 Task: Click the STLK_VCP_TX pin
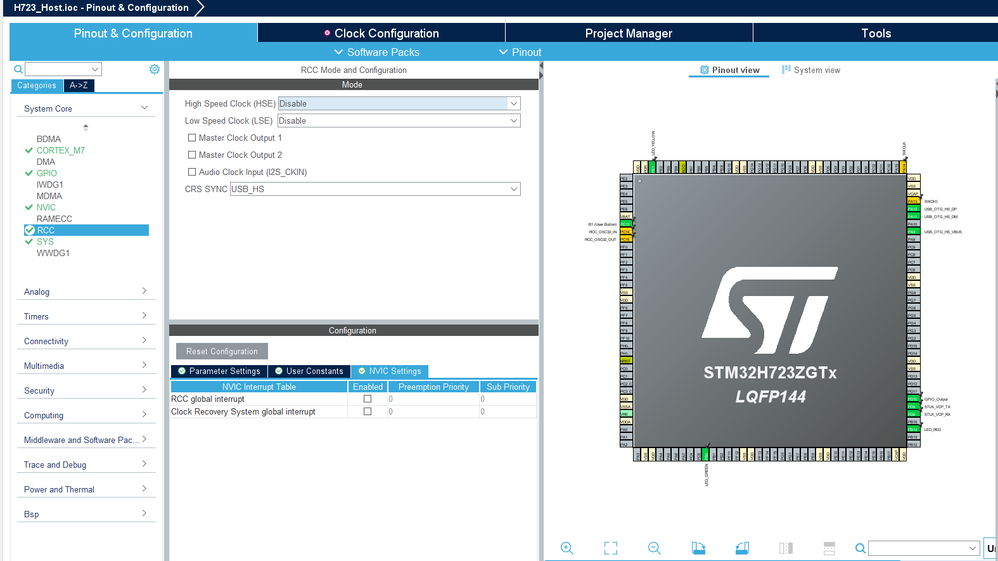tap(913, 406)
